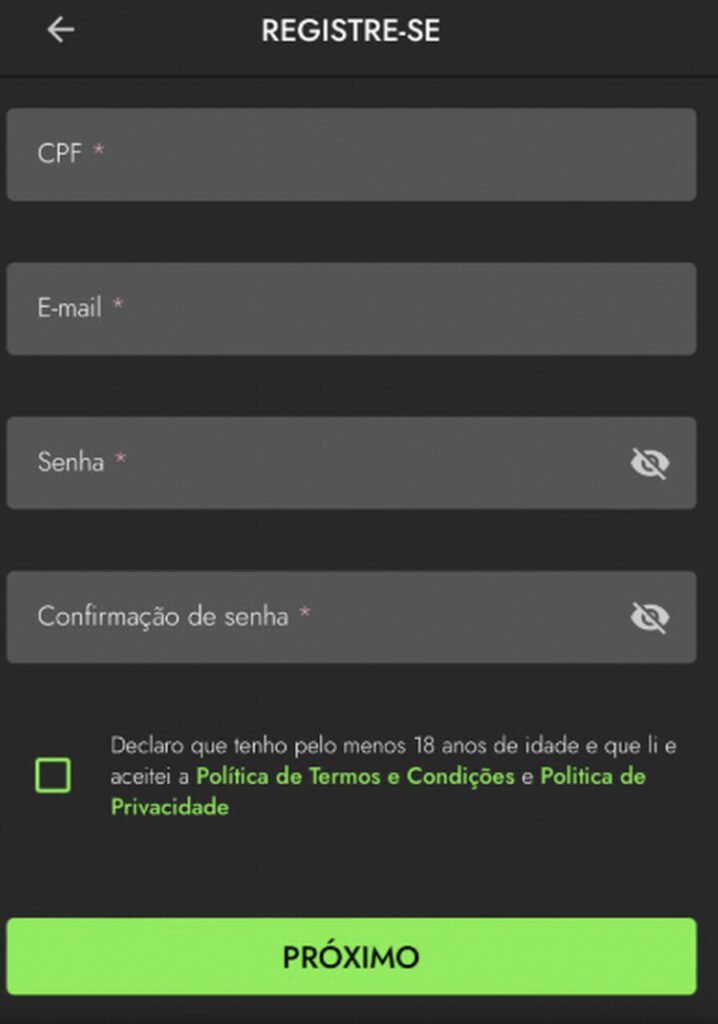Image resolution: width=718 pixels, height=1024 pixels.
Task: Click the required asterisk beside CPF
Action: coord(99,151)
